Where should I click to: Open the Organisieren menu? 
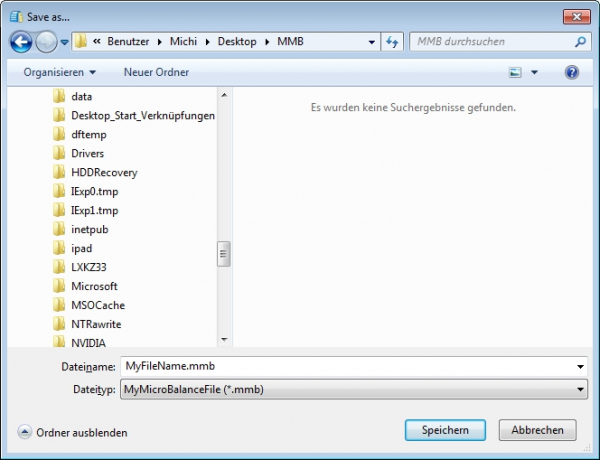(60, 73)
